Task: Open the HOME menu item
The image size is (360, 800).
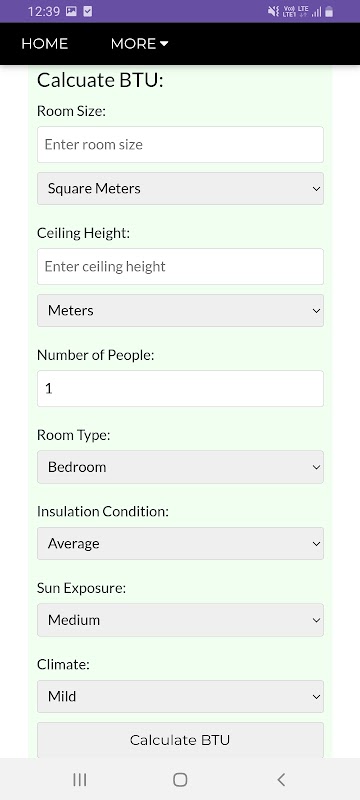Action: tap(44, 44)
